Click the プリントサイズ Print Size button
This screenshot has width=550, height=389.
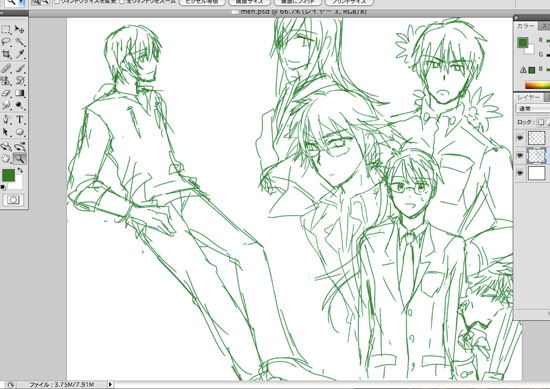click(349, 2)
